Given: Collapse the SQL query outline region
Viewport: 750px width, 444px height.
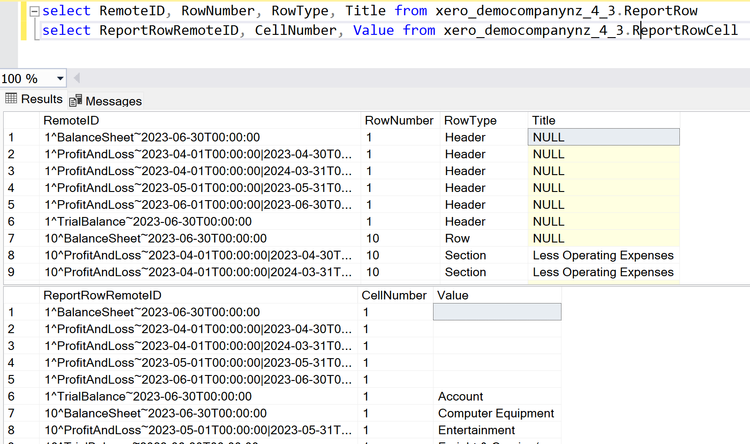Looking at the screenshot, I should click(x=34, y=11).
